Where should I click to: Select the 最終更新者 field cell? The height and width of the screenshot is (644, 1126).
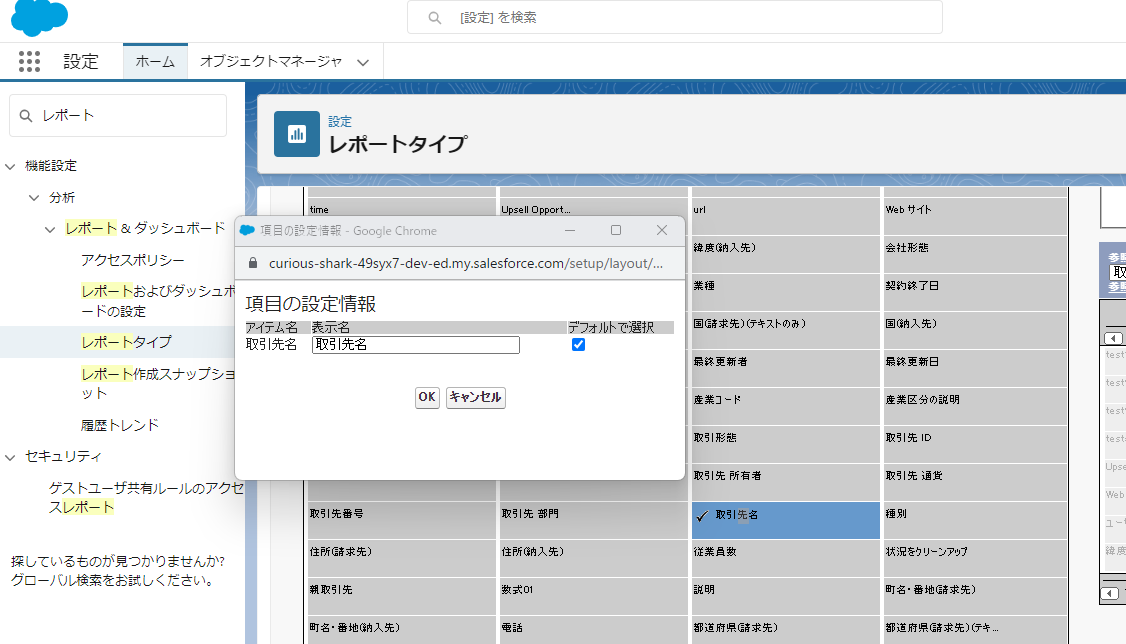786,368
